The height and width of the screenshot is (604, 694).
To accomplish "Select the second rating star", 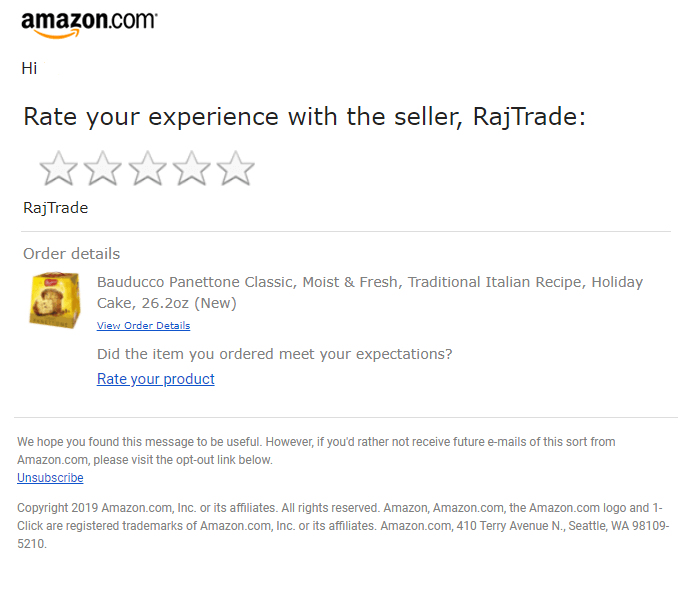I will point(102,169).
